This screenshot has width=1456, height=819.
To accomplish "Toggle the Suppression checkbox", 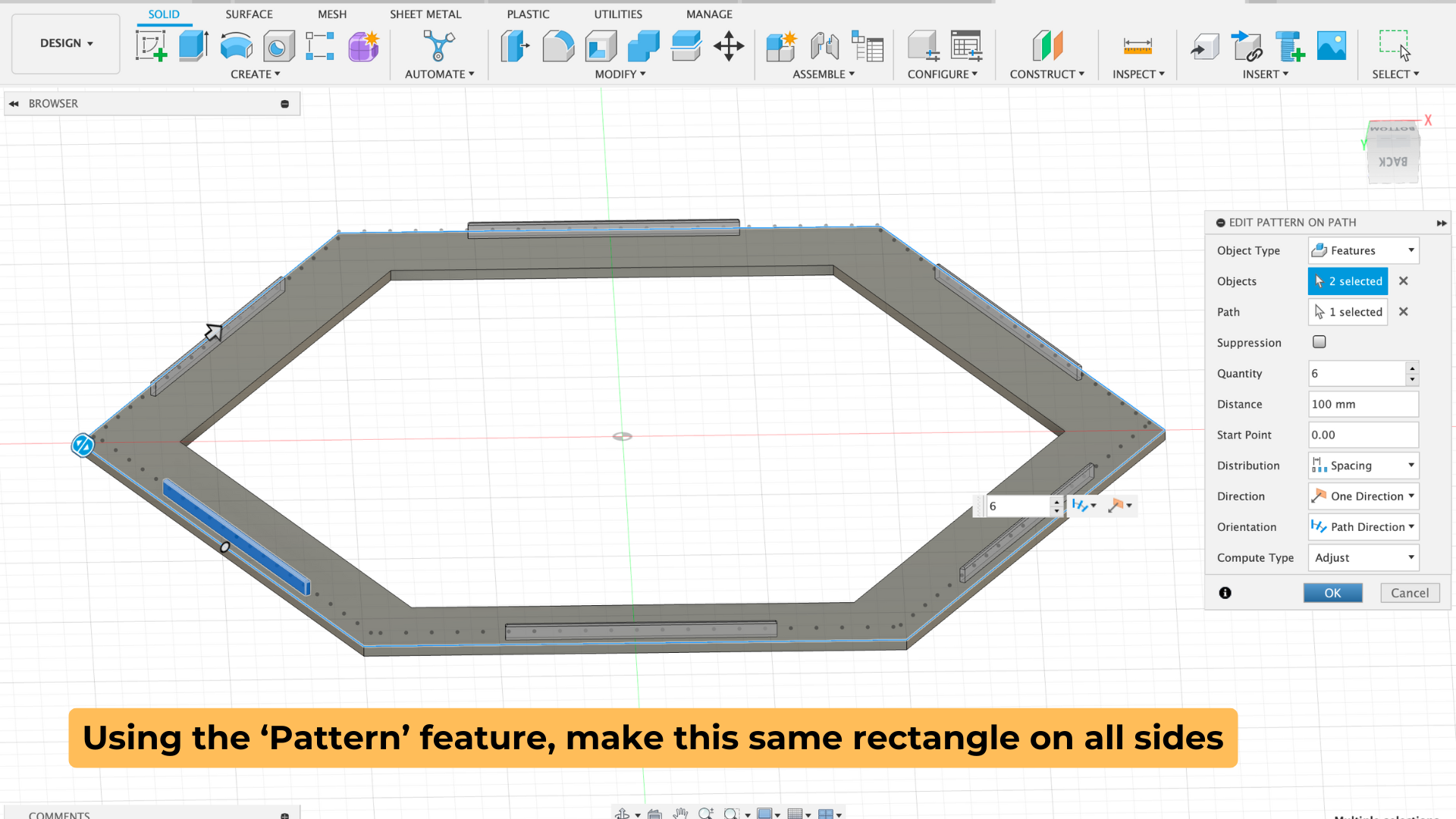I will [1319, 341].
